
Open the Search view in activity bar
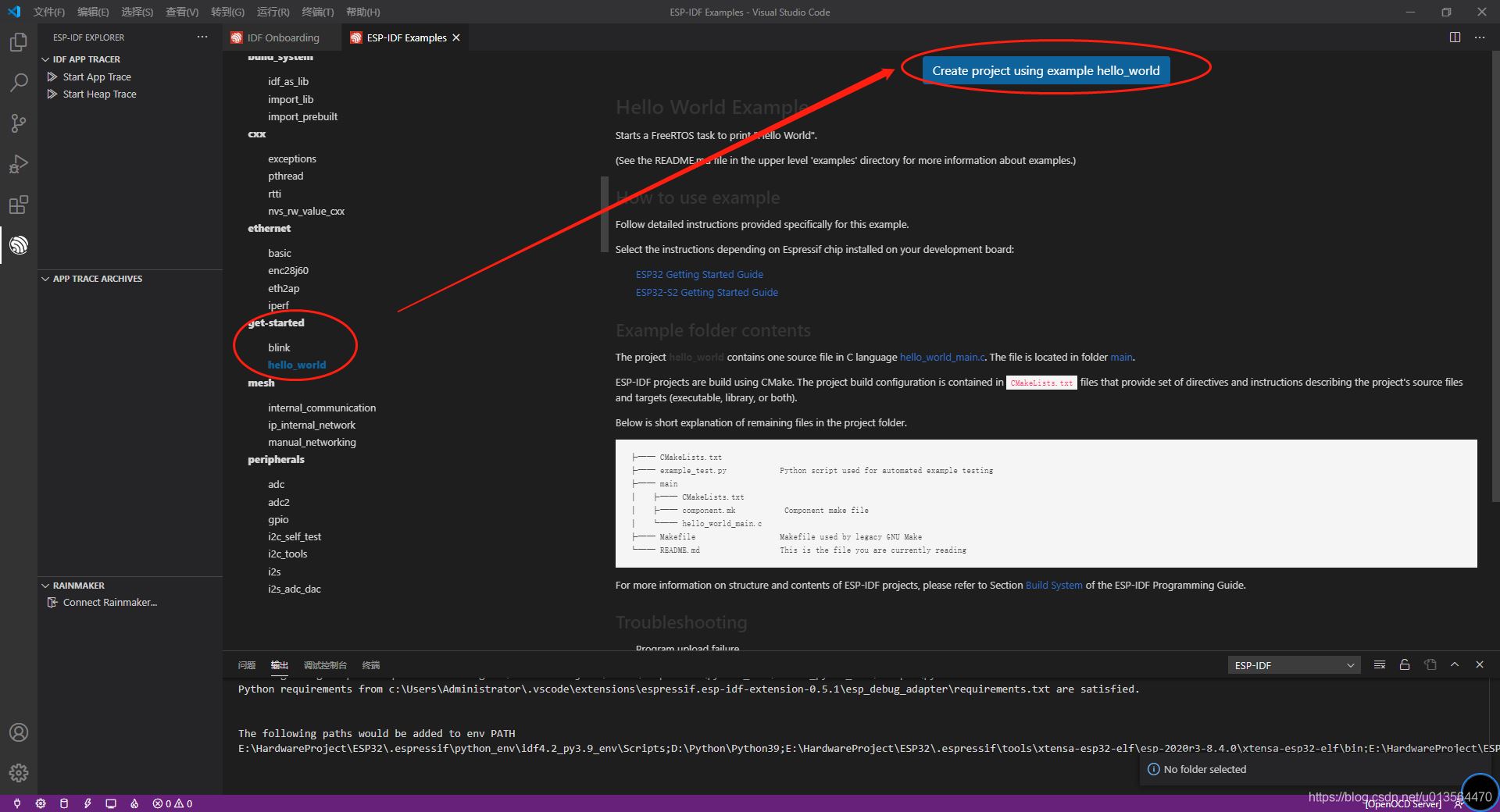(x=19, y=83)
